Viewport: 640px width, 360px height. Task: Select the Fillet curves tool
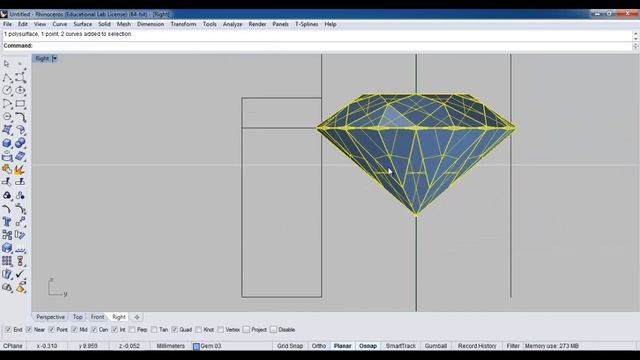coord(20,116)
